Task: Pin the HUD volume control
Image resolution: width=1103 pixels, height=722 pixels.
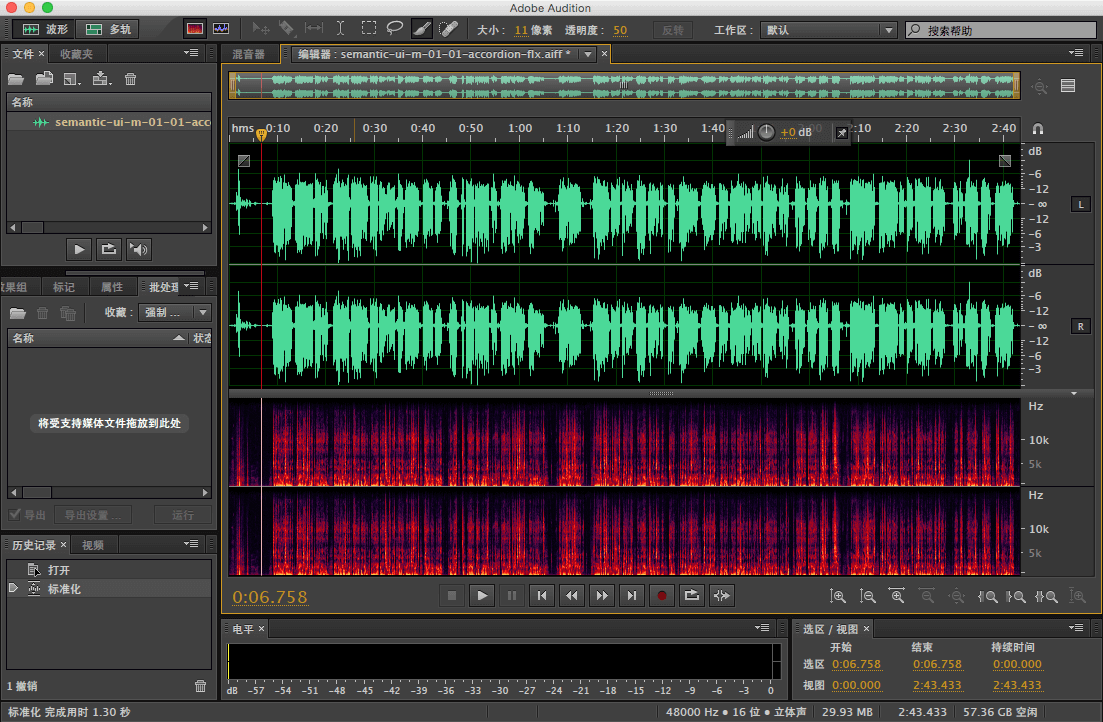Action: click(x=841, y=132)
